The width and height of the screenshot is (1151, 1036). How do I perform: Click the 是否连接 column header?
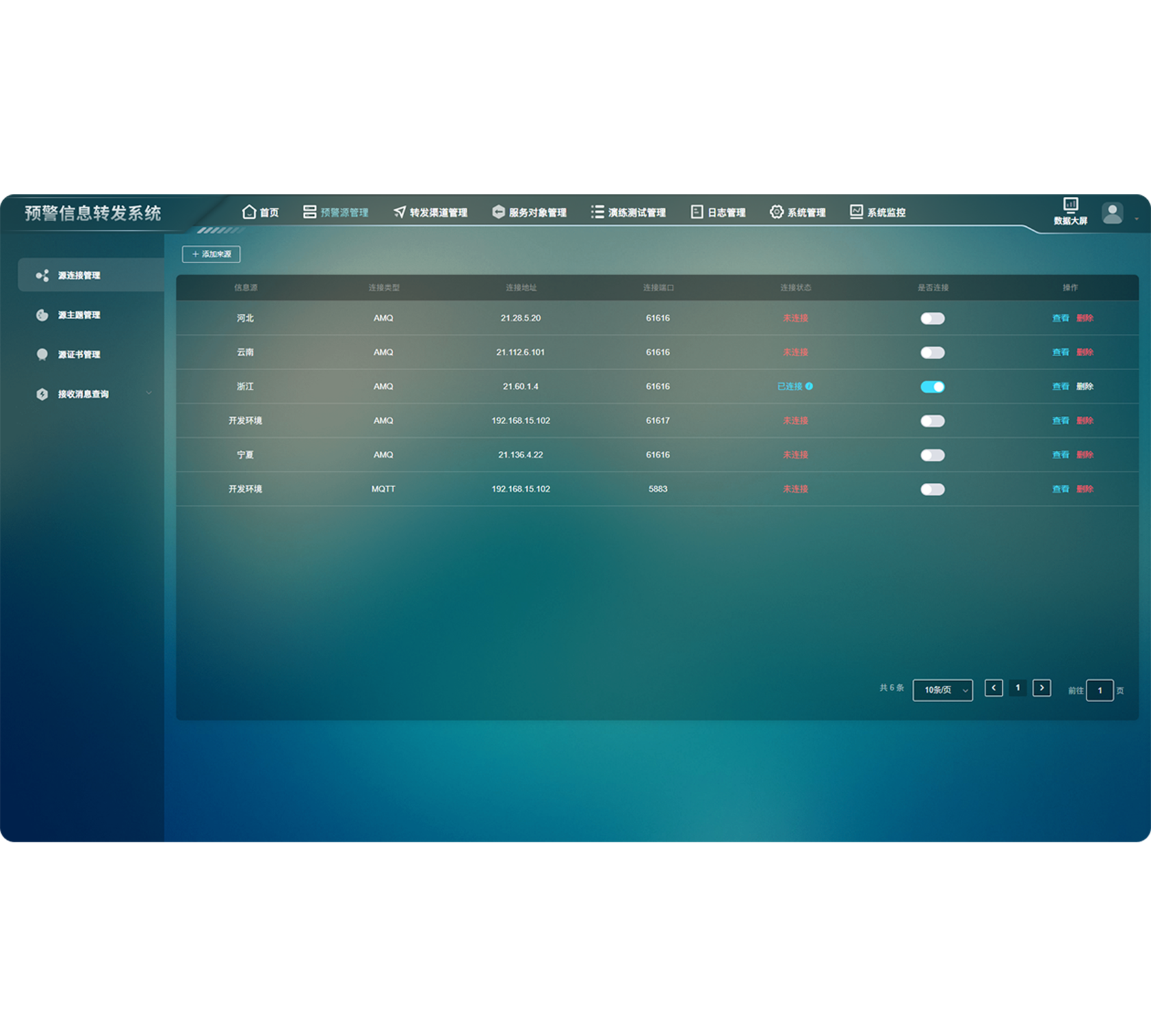[933, 287]
